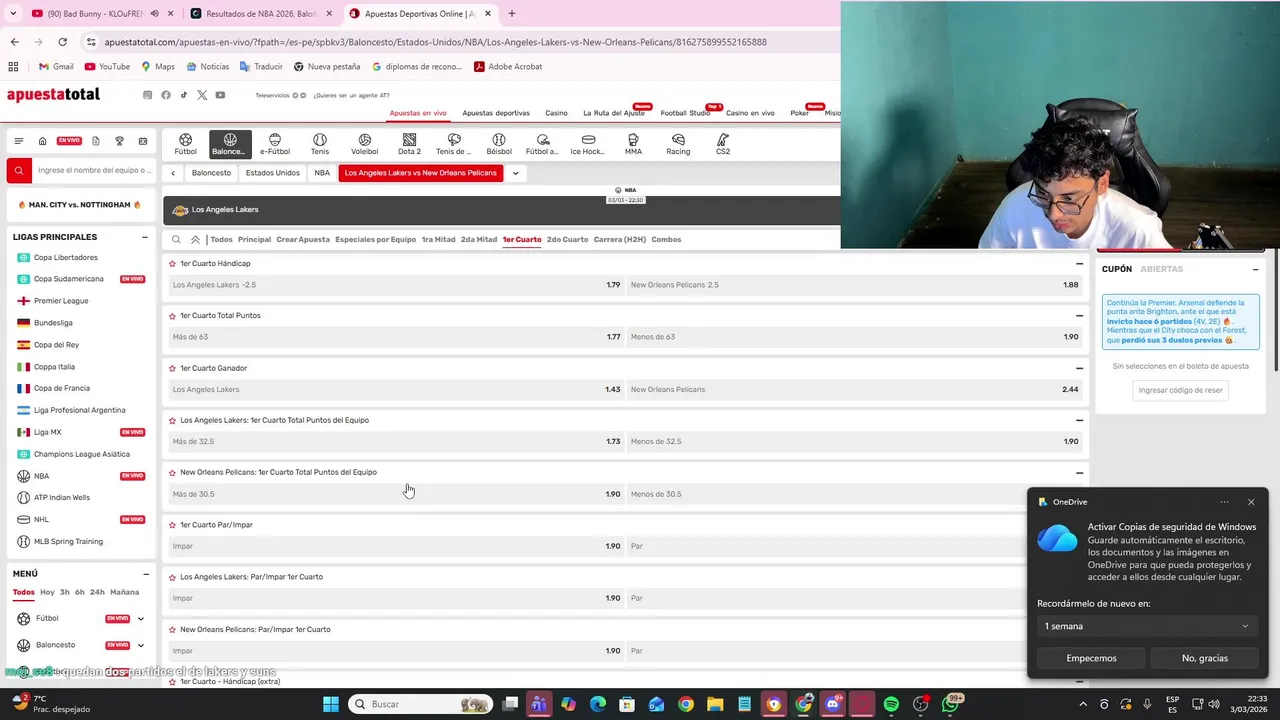
Task: Open the Champions League Asiática league link
Action: tap(82, 454)
